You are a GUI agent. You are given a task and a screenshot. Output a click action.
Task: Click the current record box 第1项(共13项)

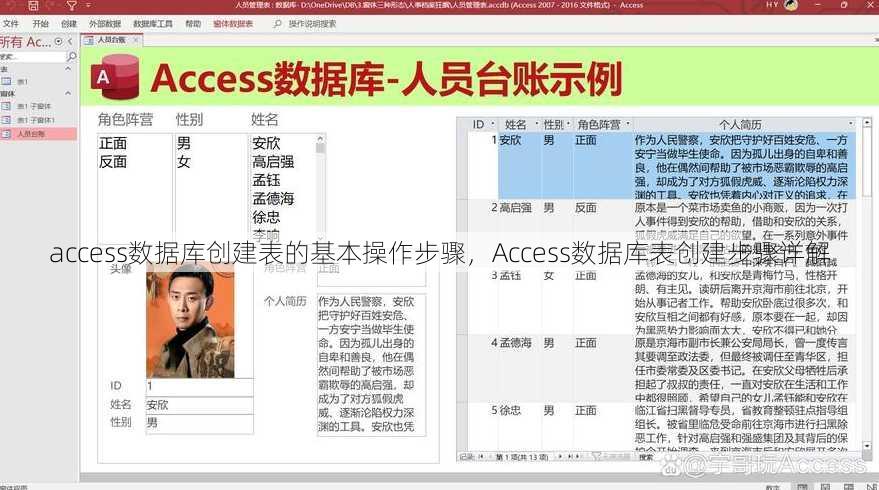[521, 457]
